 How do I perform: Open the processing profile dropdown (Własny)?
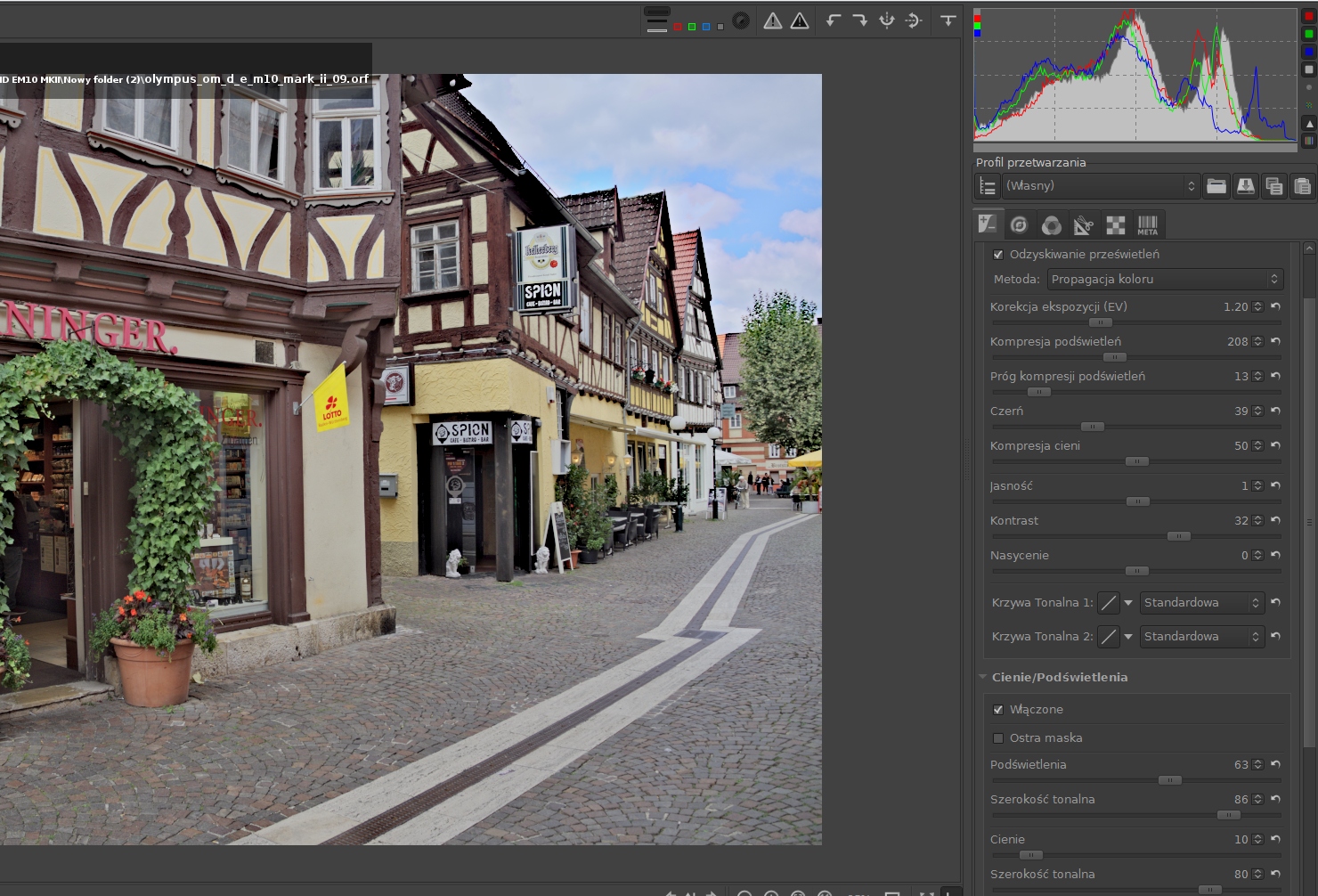[x=1100, y=186]
